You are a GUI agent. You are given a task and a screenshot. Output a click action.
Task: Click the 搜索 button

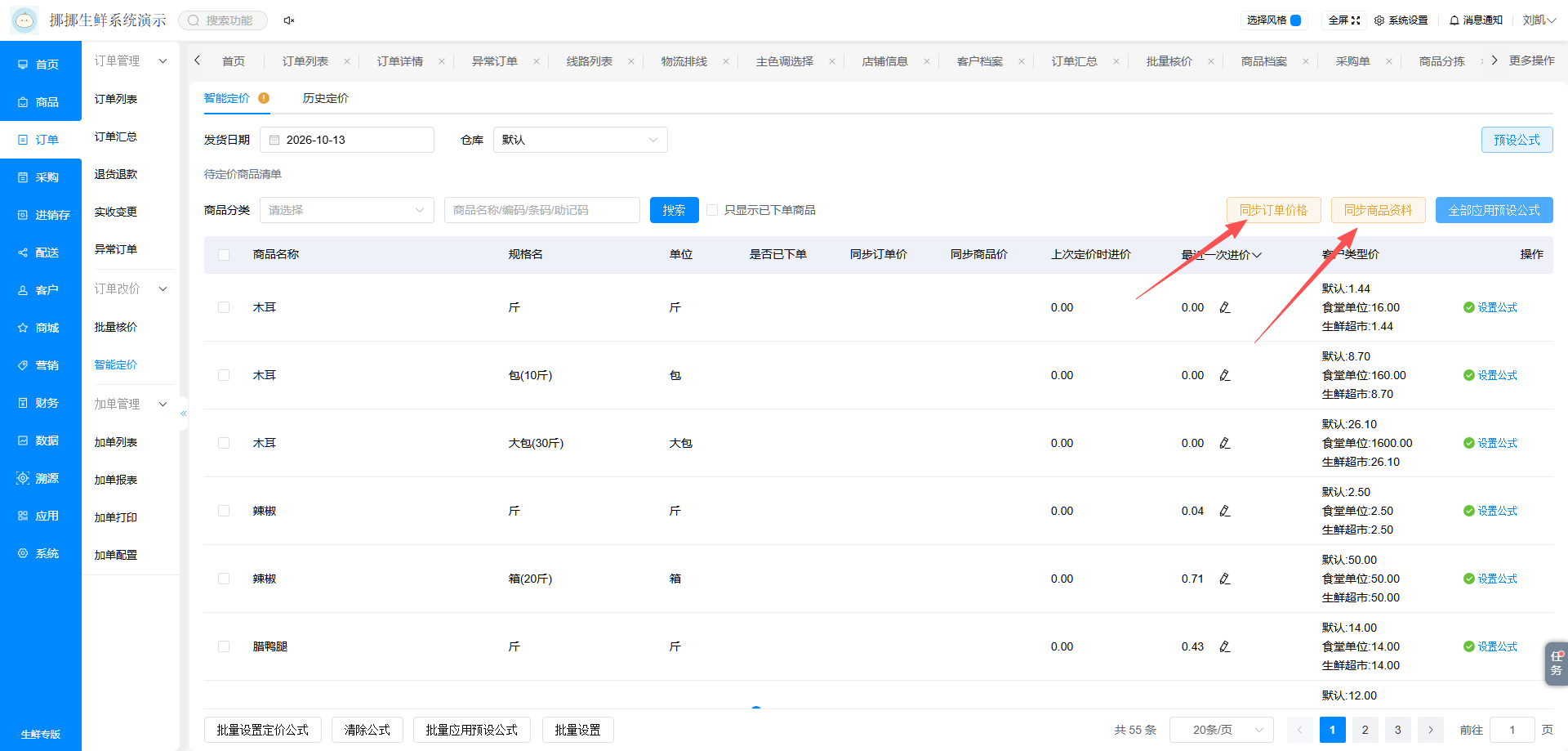674,210
